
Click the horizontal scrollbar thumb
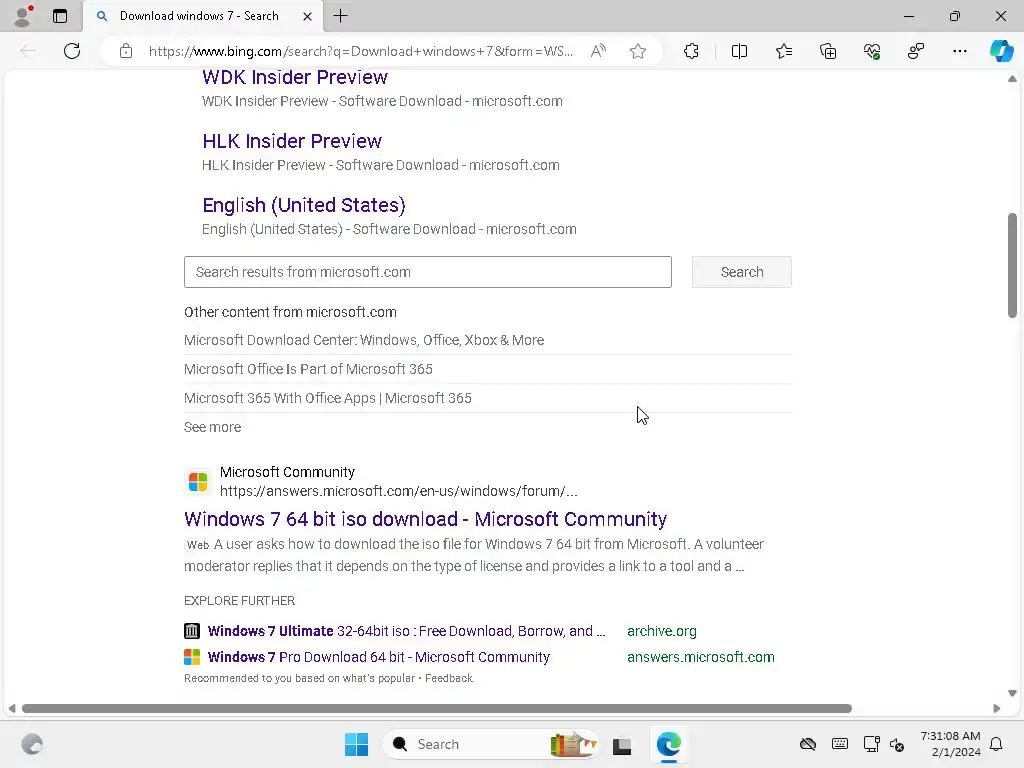(436, 709)
